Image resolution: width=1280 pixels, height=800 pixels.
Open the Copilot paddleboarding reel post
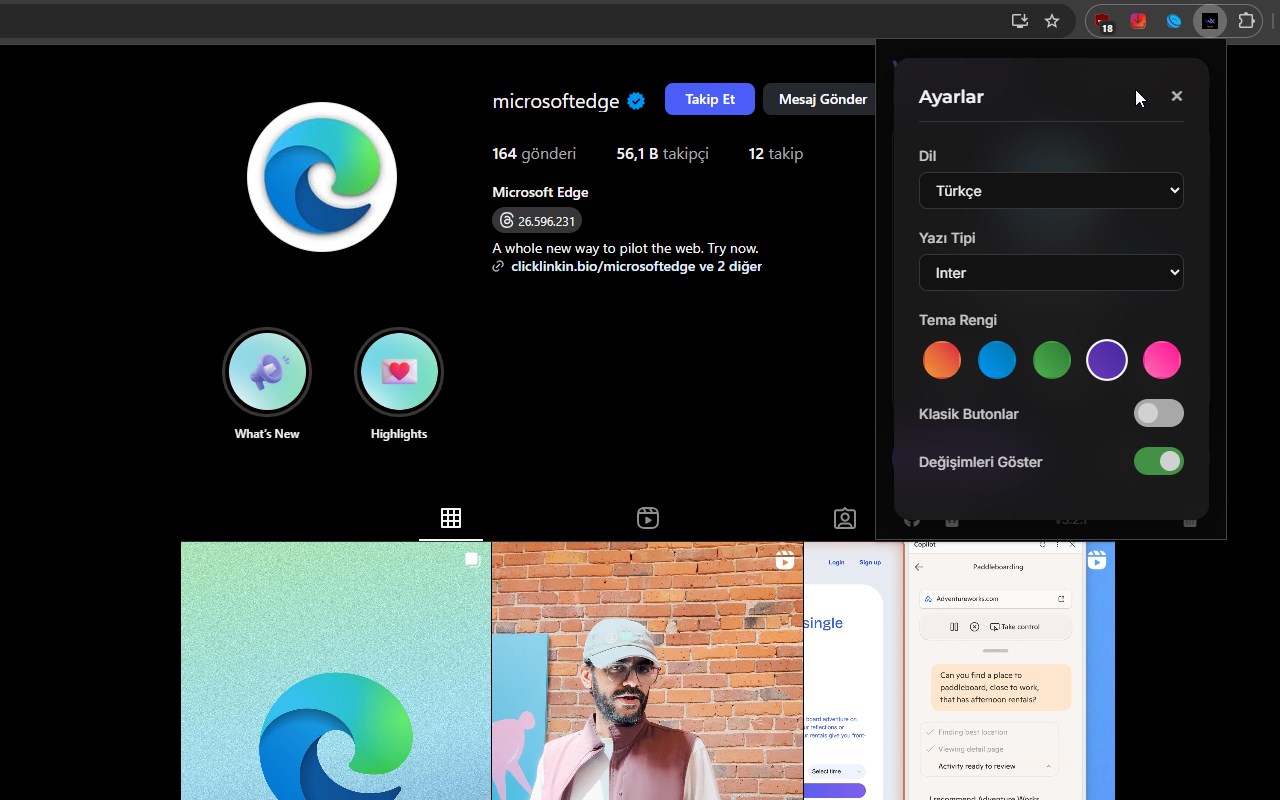click(x=959, y=671)
